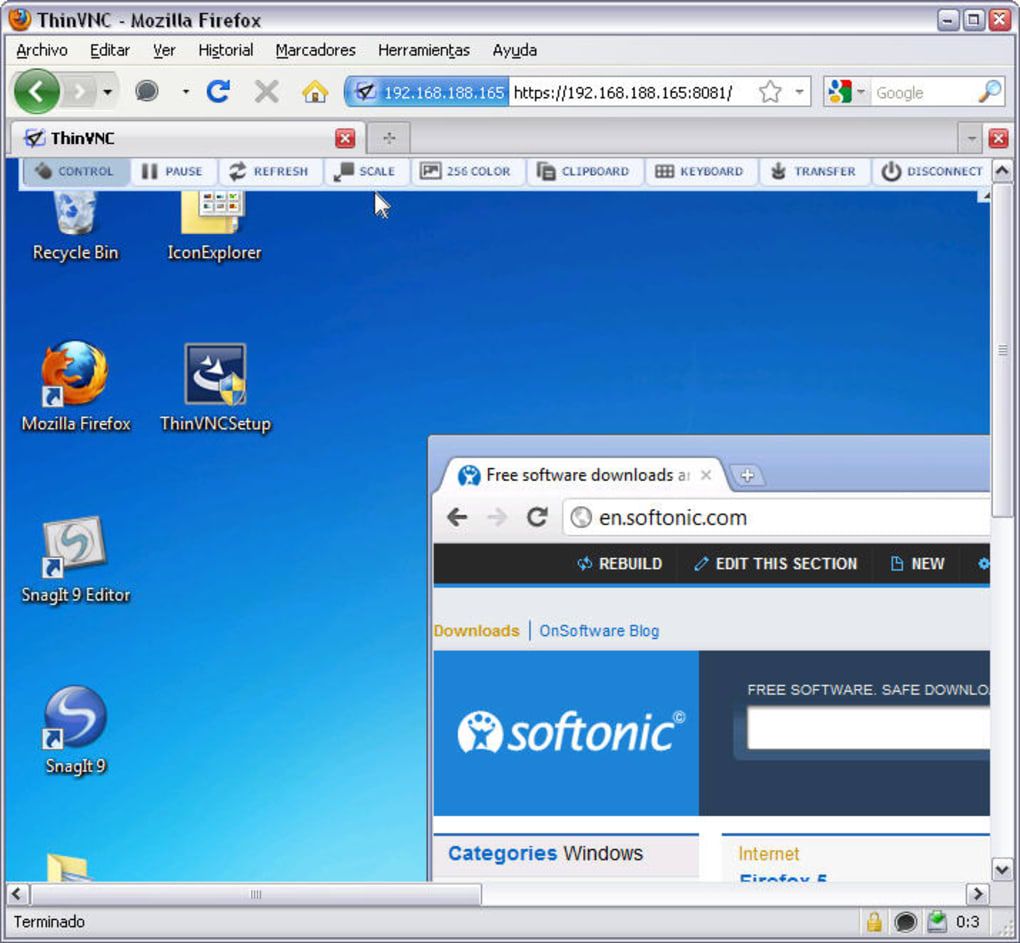Open the address bar history dropdown
This screenshot has width=1020, height=943.
click(799, 92)
